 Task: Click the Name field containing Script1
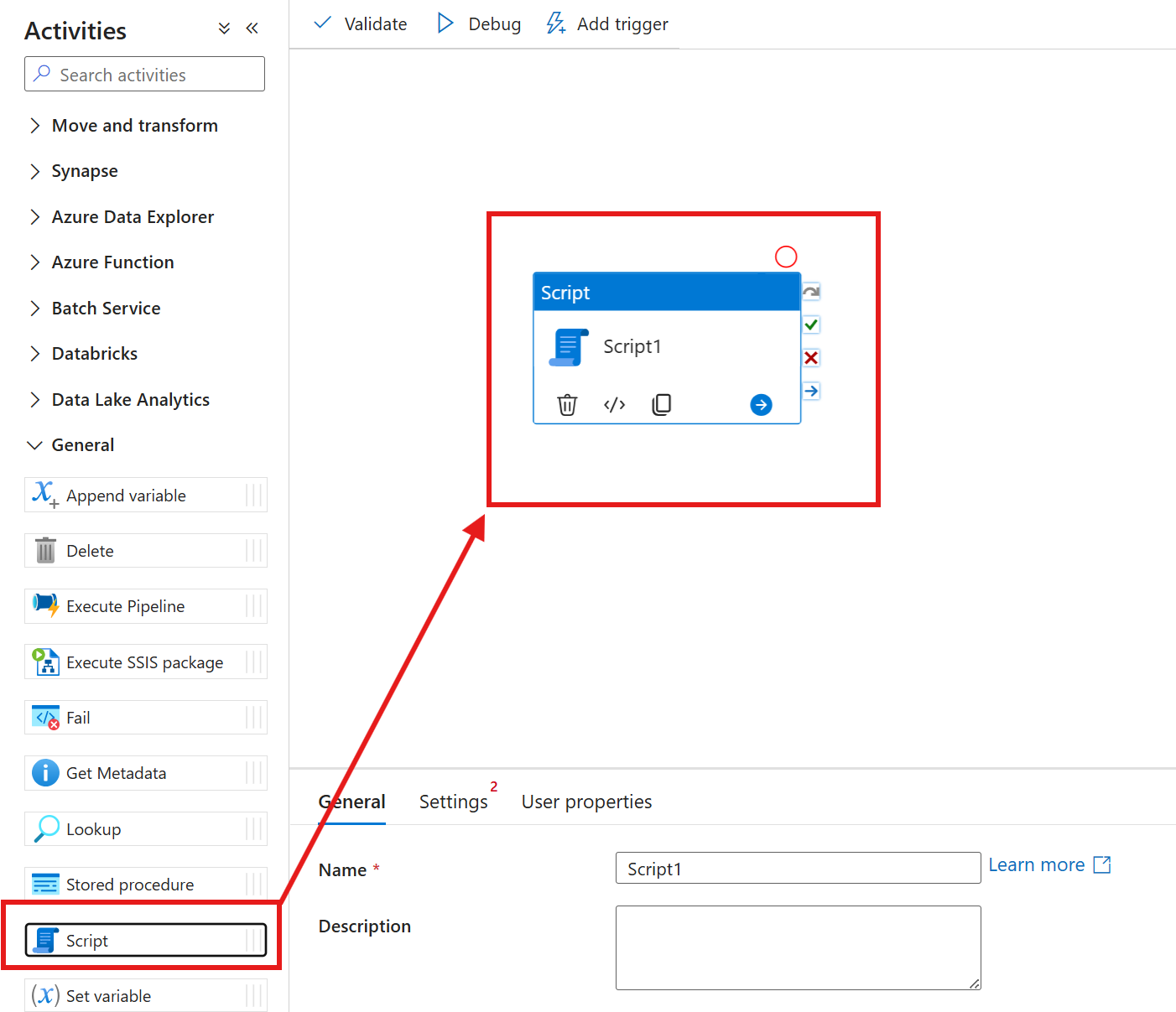pyautogui.click(x=798, y=868)
